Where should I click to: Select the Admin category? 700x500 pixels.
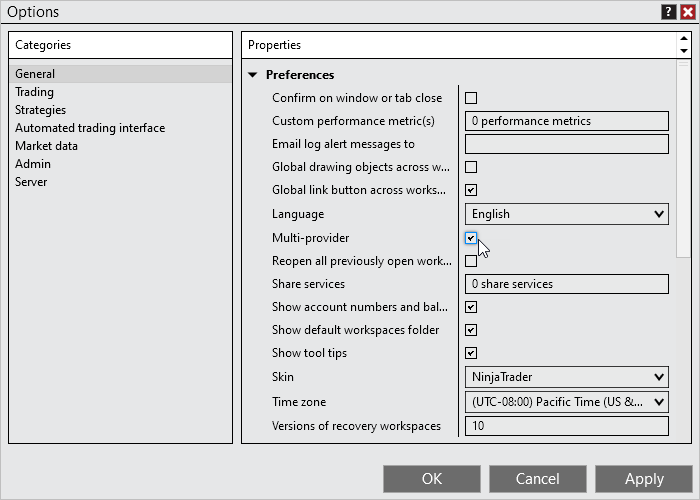coord(120,164)
